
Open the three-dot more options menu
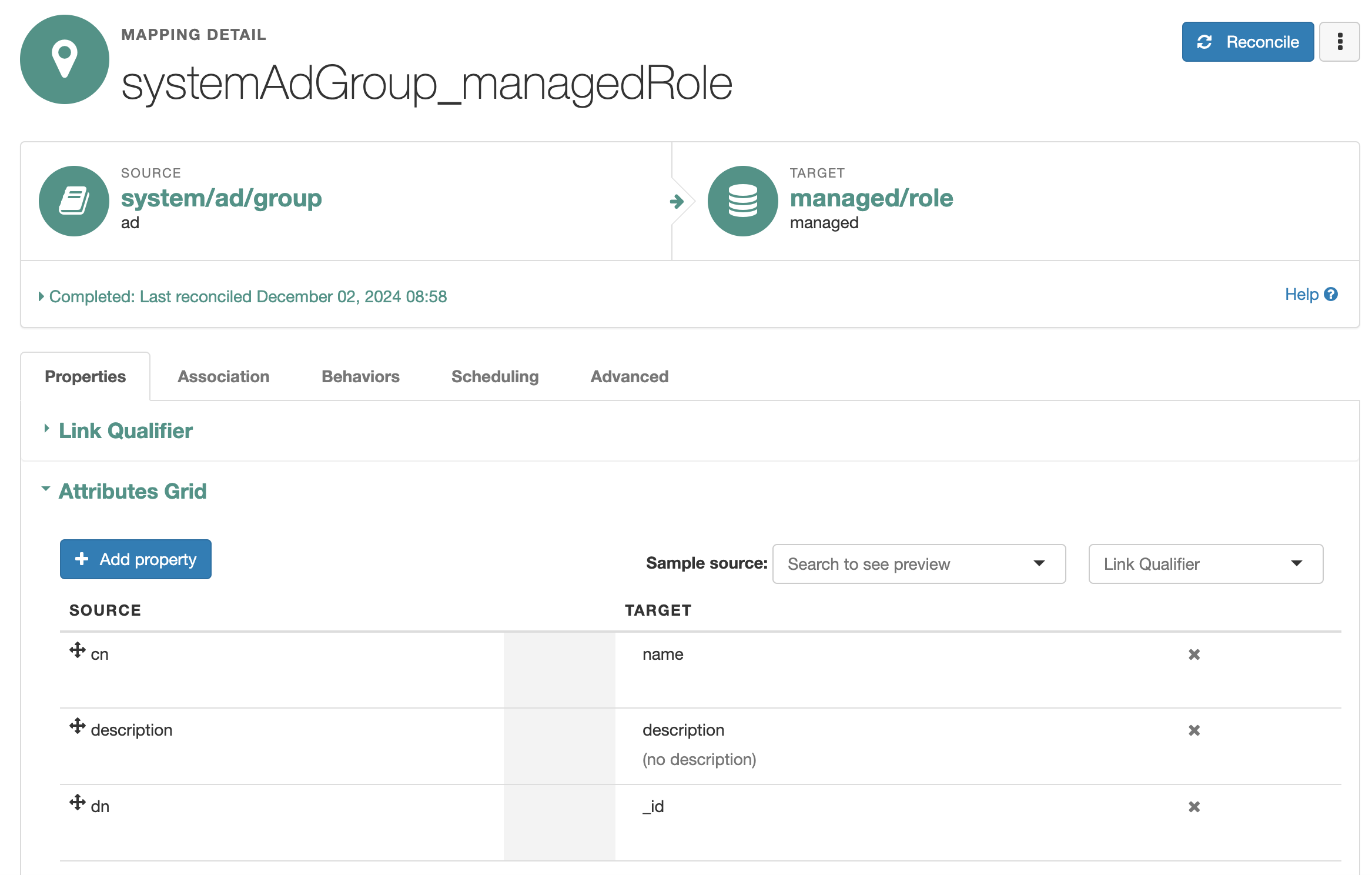click(x=1339, y=42)
